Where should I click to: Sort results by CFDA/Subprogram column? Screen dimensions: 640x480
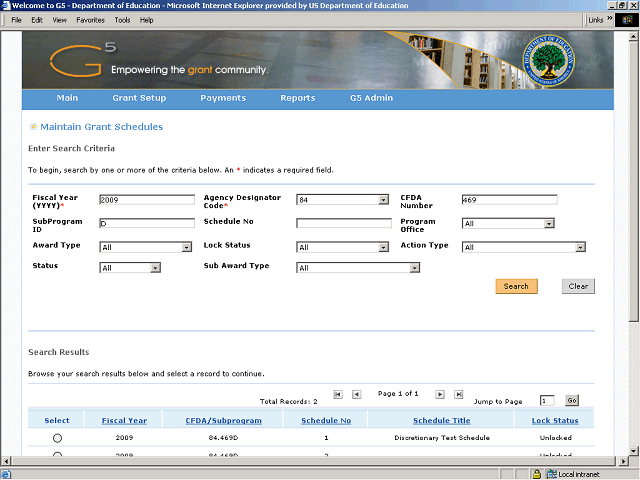point(224,420)
